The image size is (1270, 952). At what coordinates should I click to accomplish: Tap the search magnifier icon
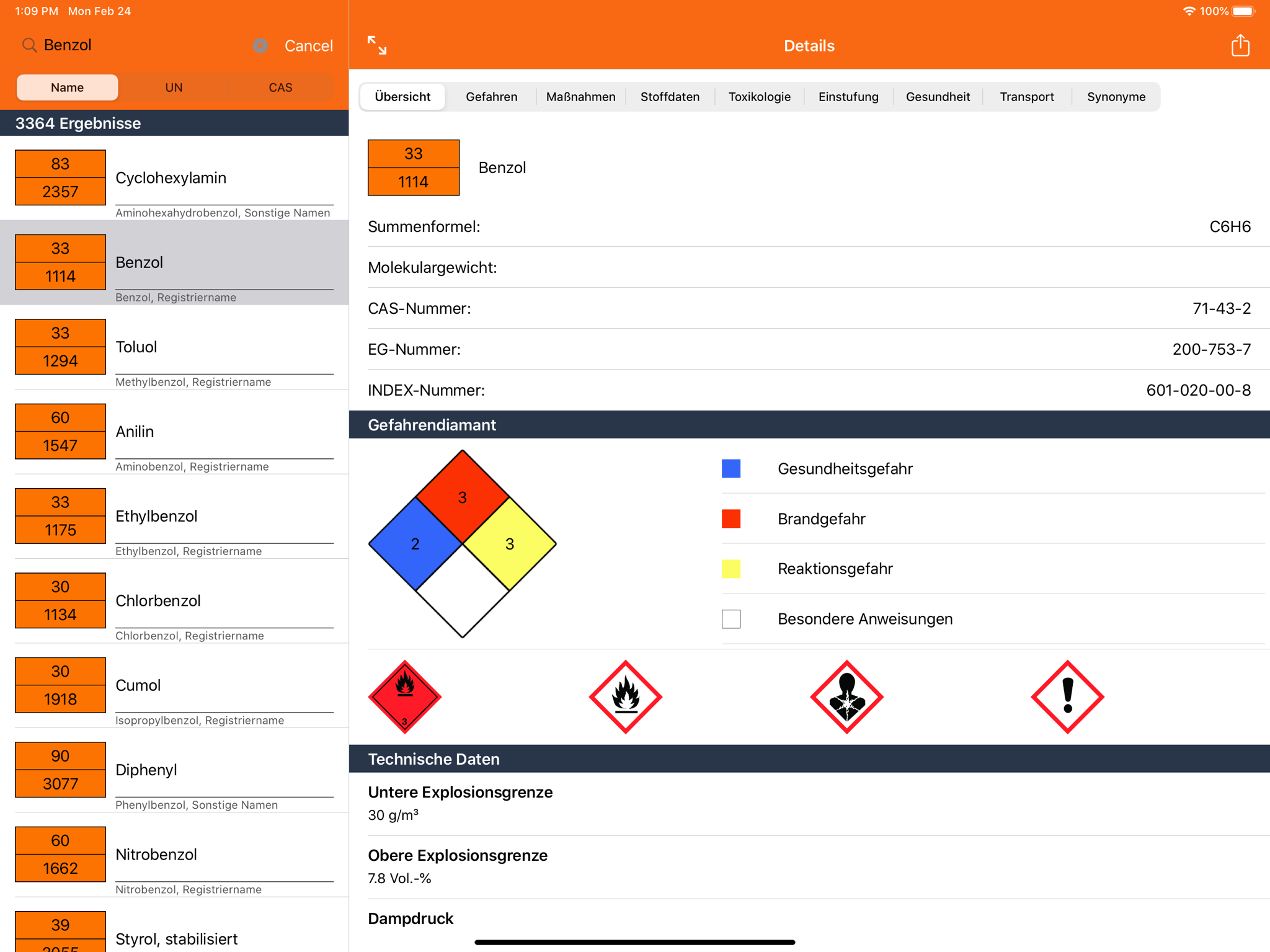29,45
